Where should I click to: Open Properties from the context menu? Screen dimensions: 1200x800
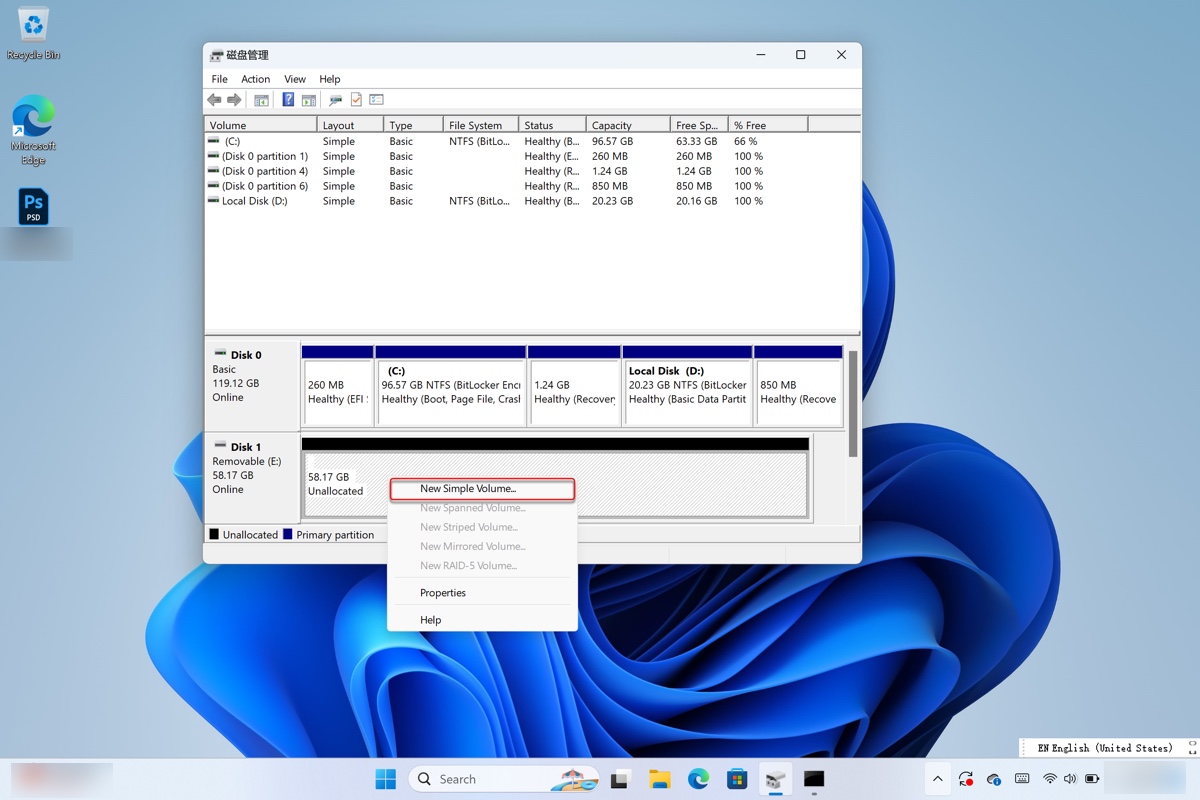coord(442,592)
